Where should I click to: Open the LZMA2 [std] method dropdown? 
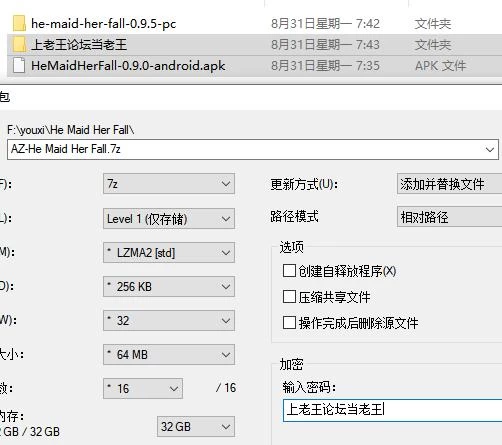click(x=169, y=253)
